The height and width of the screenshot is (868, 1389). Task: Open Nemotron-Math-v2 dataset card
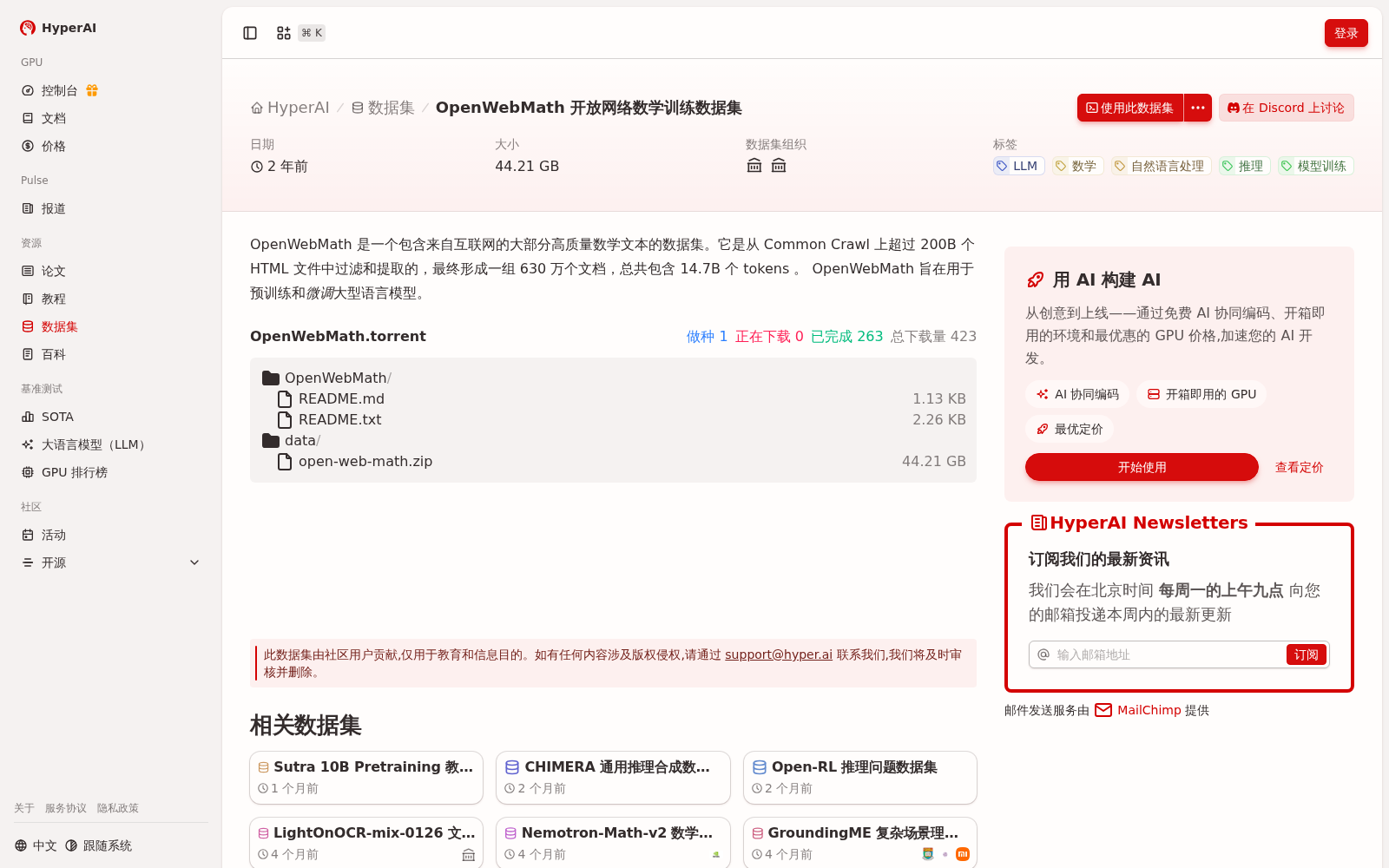[x=613, y=843]
